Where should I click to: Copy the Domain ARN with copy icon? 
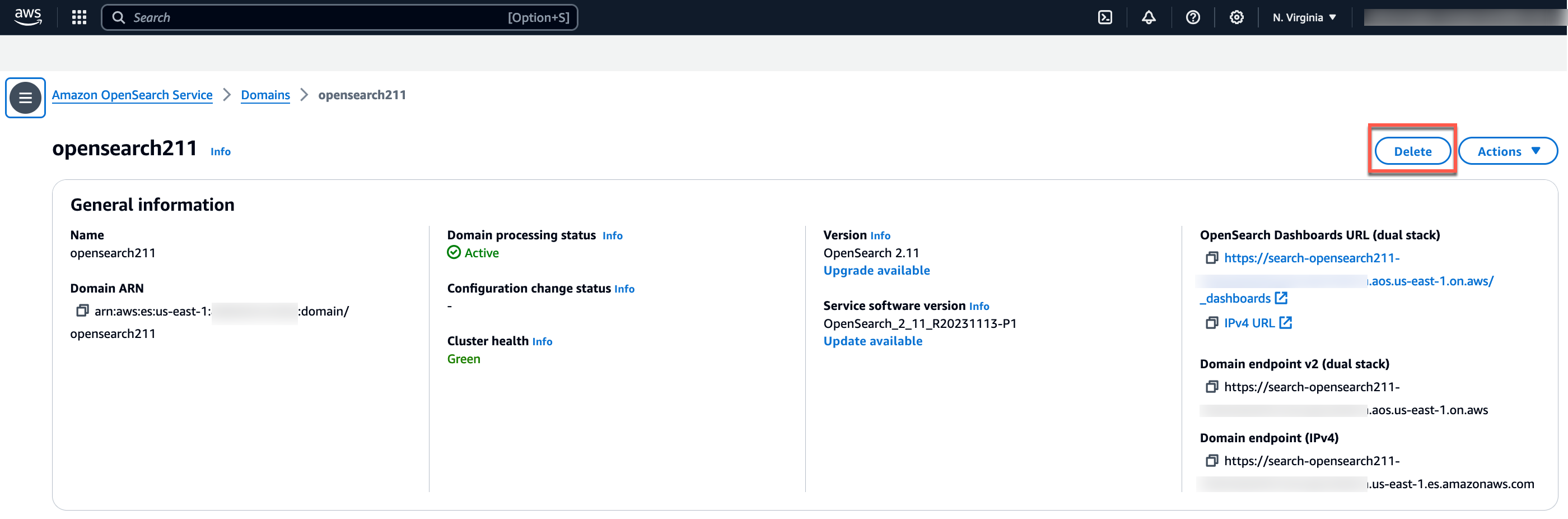pos(82,311)
